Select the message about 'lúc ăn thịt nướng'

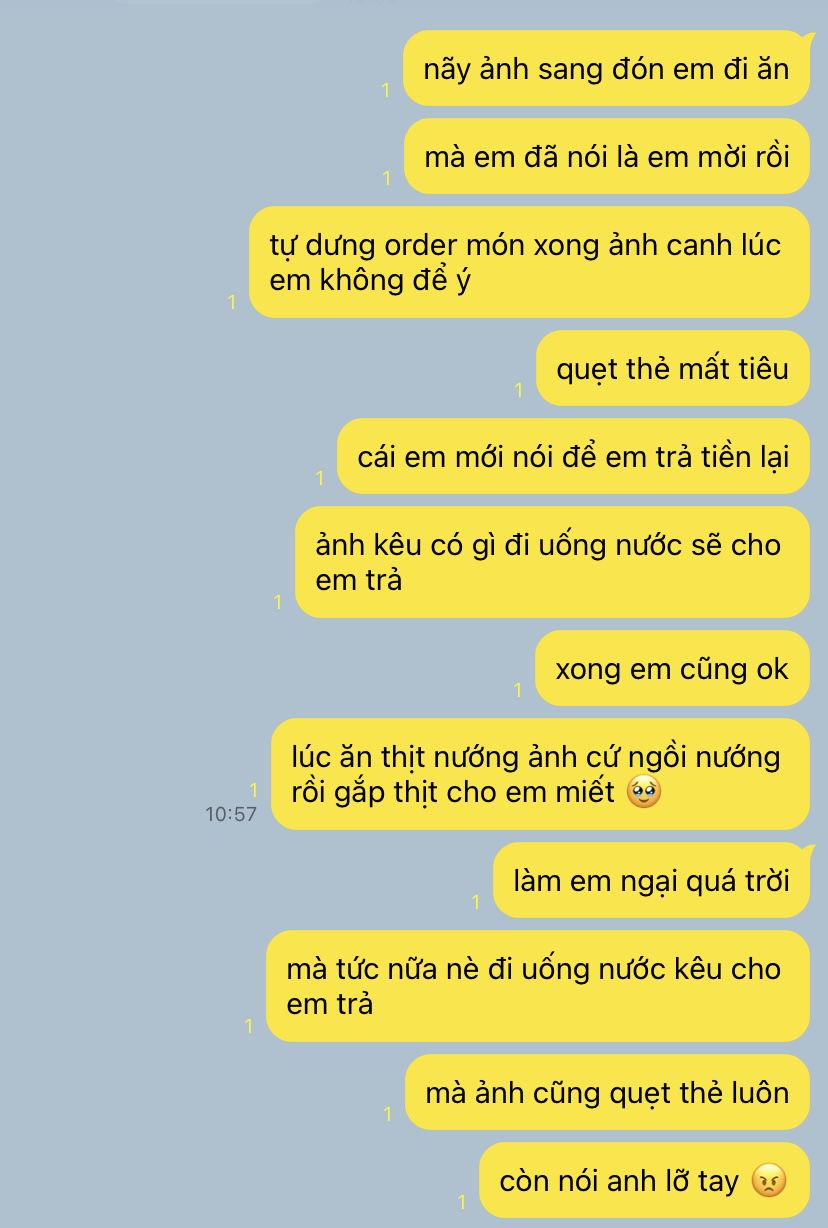tap(540, 774)
